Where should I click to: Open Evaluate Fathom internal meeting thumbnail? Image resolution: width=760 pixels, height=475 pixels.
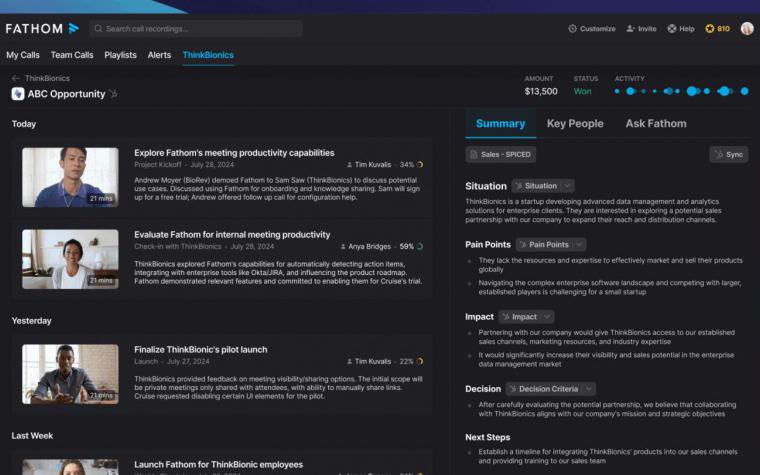[x=70, y=259]
